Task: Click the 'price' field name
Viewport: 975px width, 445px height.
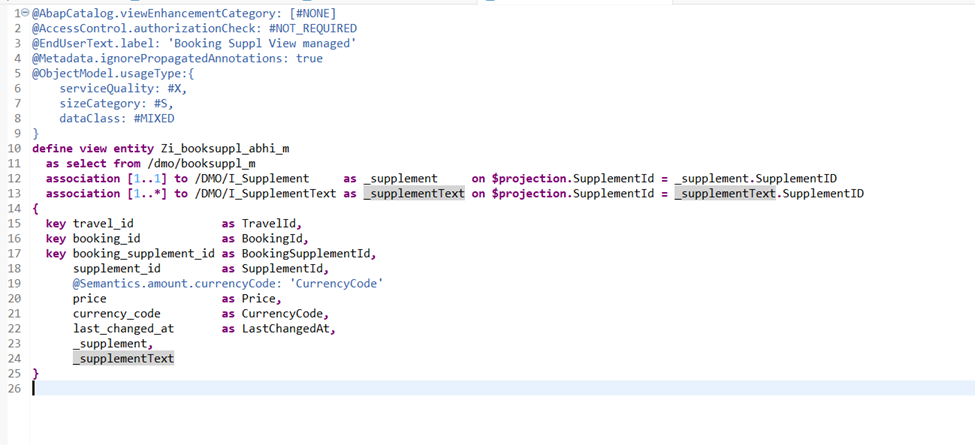Action: (x=90, y=299)
